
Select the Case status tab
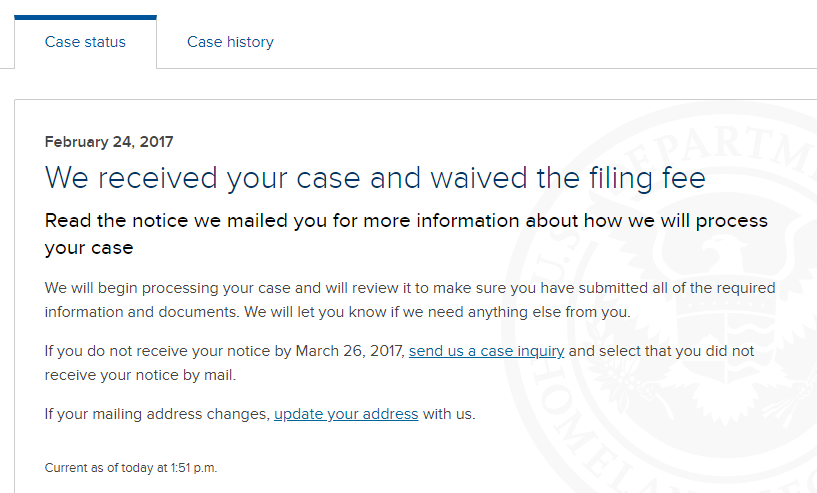(85, 42)
